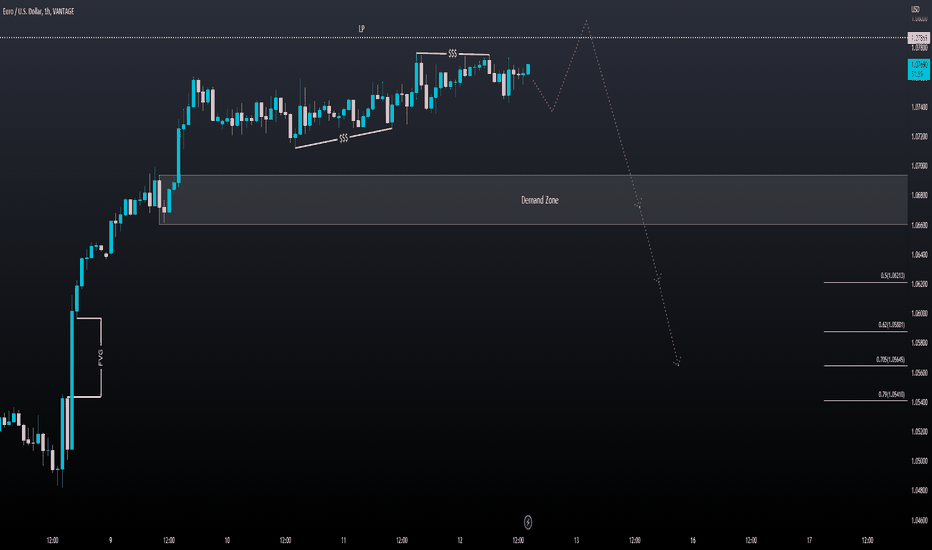Click the upper $$$ liquidity marker
This screenshot has width=932, height=550.
tap(453, 54)
